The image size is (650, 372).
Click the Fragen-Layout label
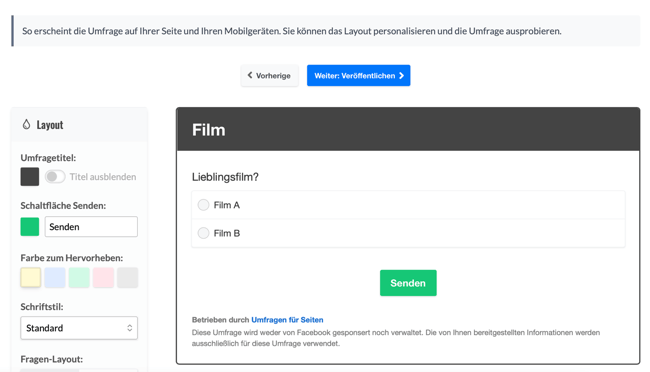point(52,359)
